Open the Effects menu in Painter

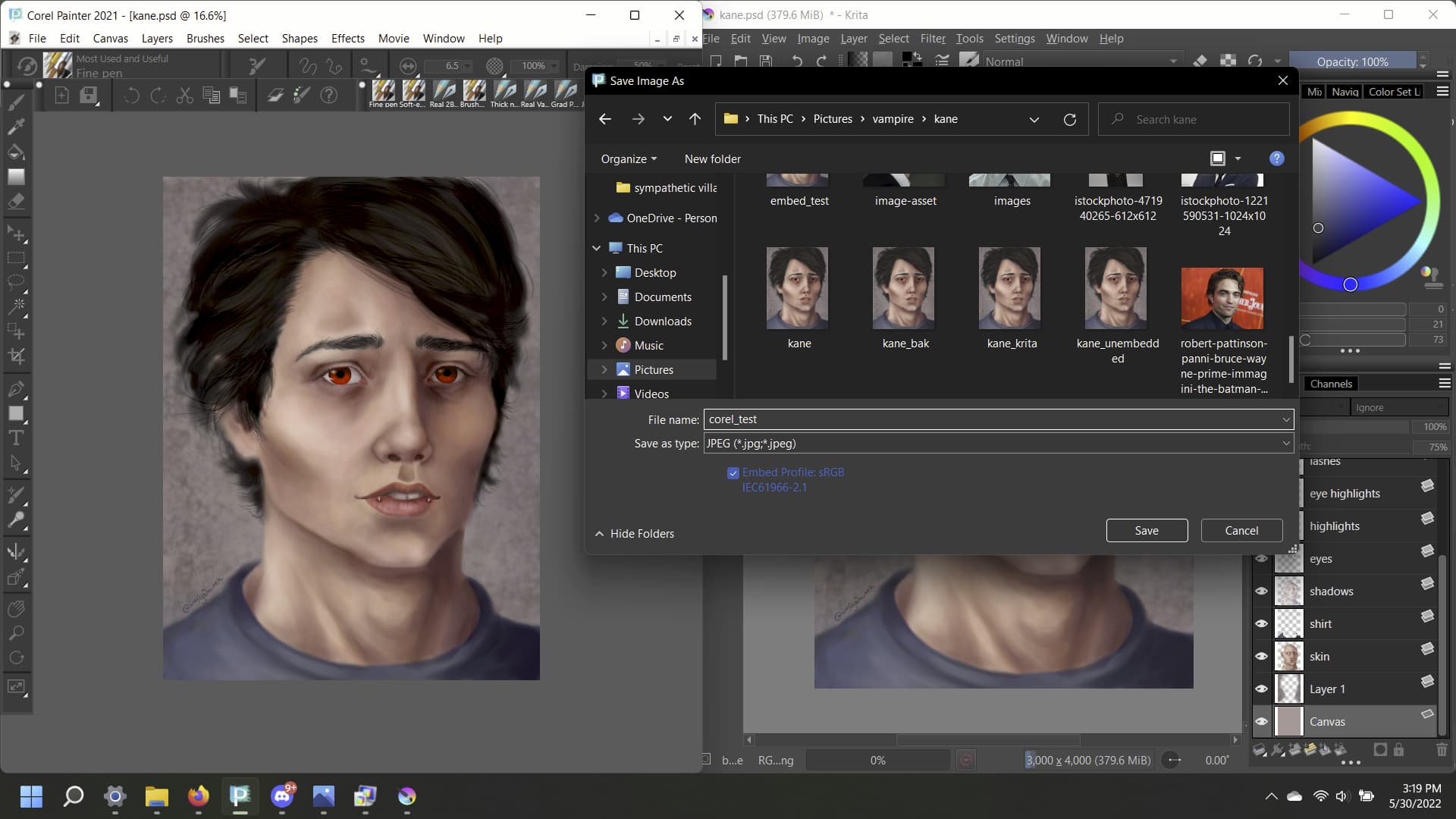tap(347, 39)
